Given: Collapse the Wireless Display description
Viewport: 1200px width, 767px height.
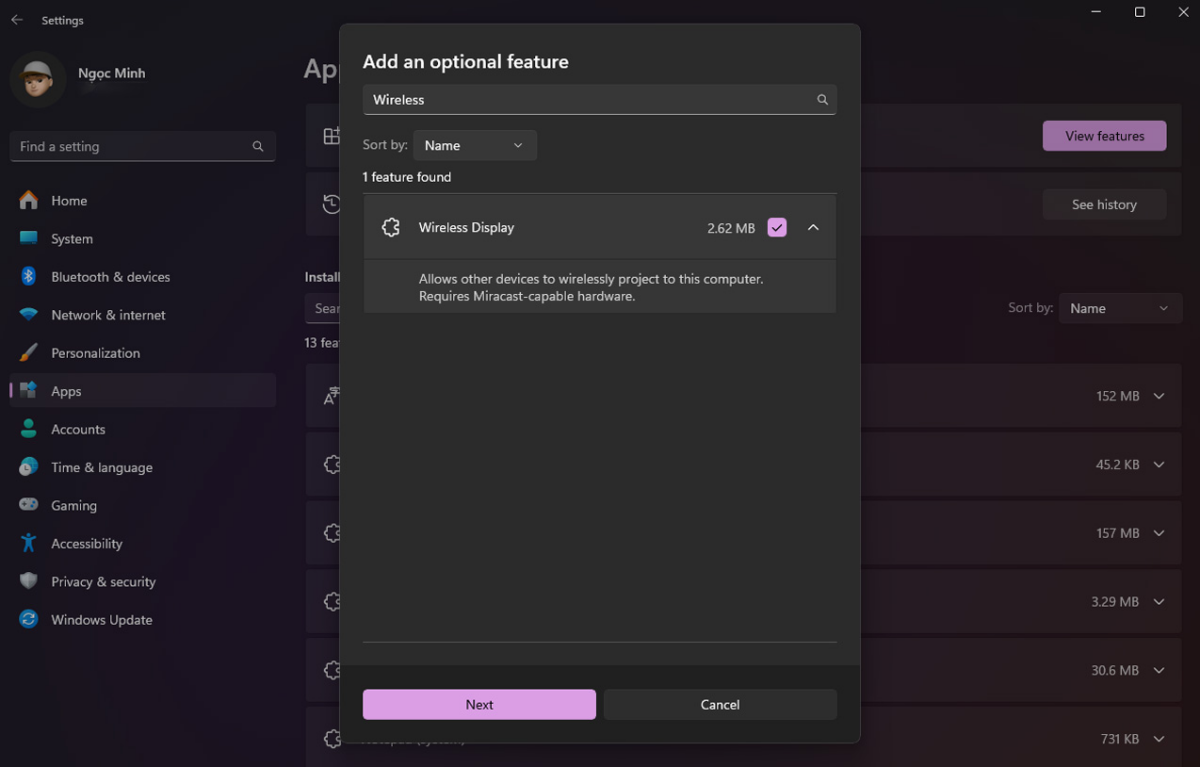Looking at the screenshot, I should [x=813, y=228].
